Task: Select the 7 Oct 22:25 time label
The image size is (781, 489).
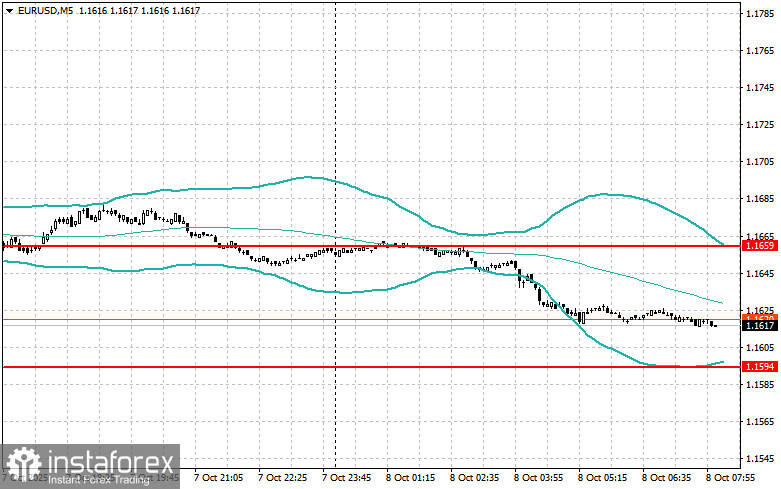Action: click(282, 478)
